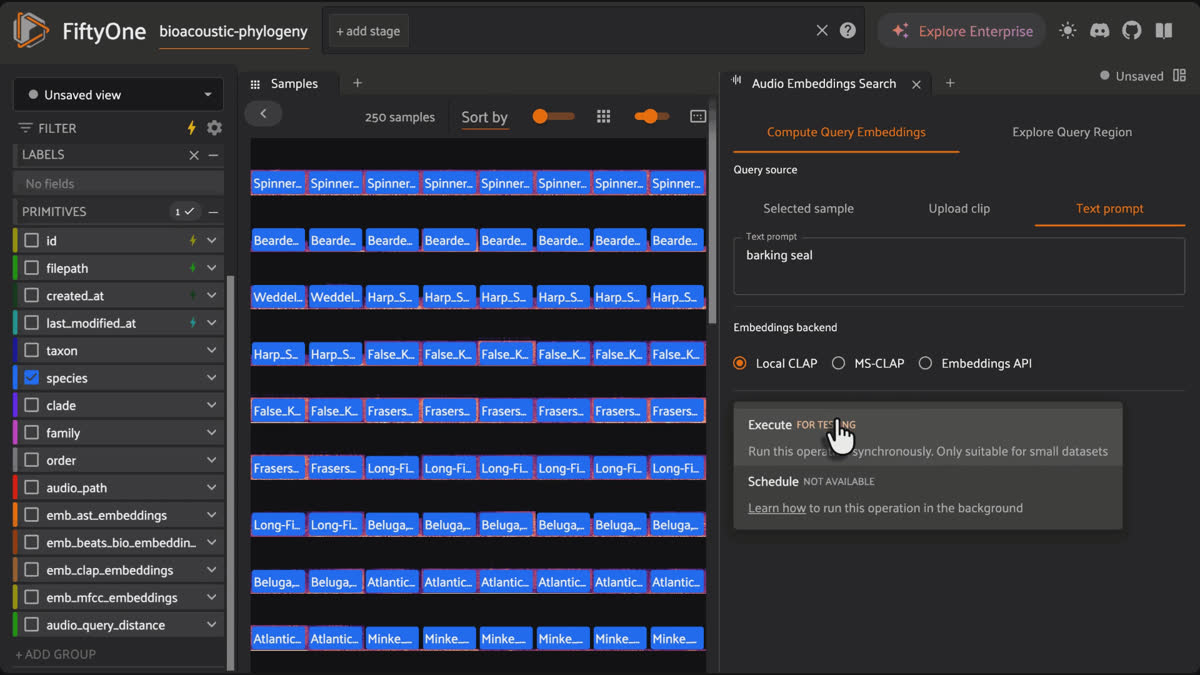Click the grid icon on the Samples tab
The width and height of the screenshot is (1200, 675).
[x=255, y=84]
